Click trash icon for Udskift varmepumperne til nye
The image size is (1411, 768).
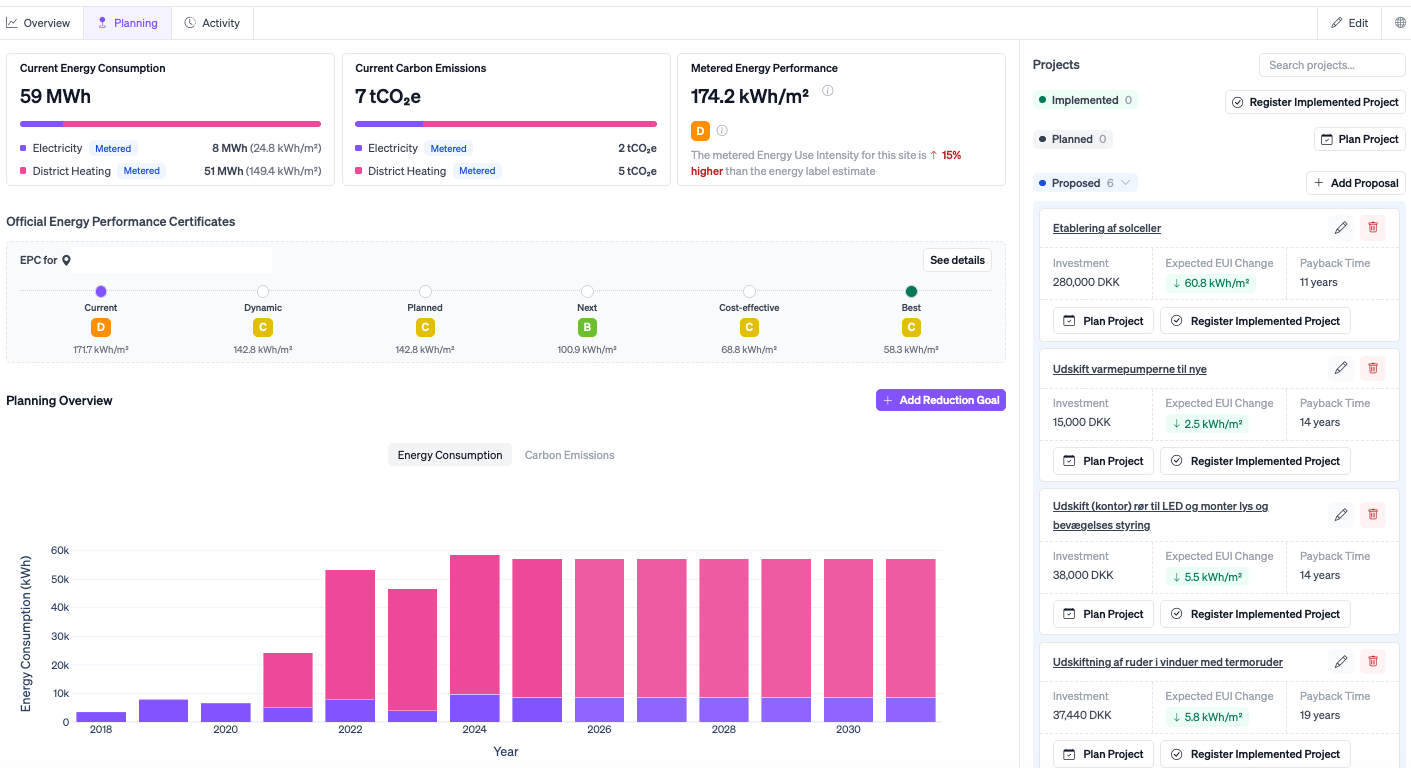point(1372,368)
